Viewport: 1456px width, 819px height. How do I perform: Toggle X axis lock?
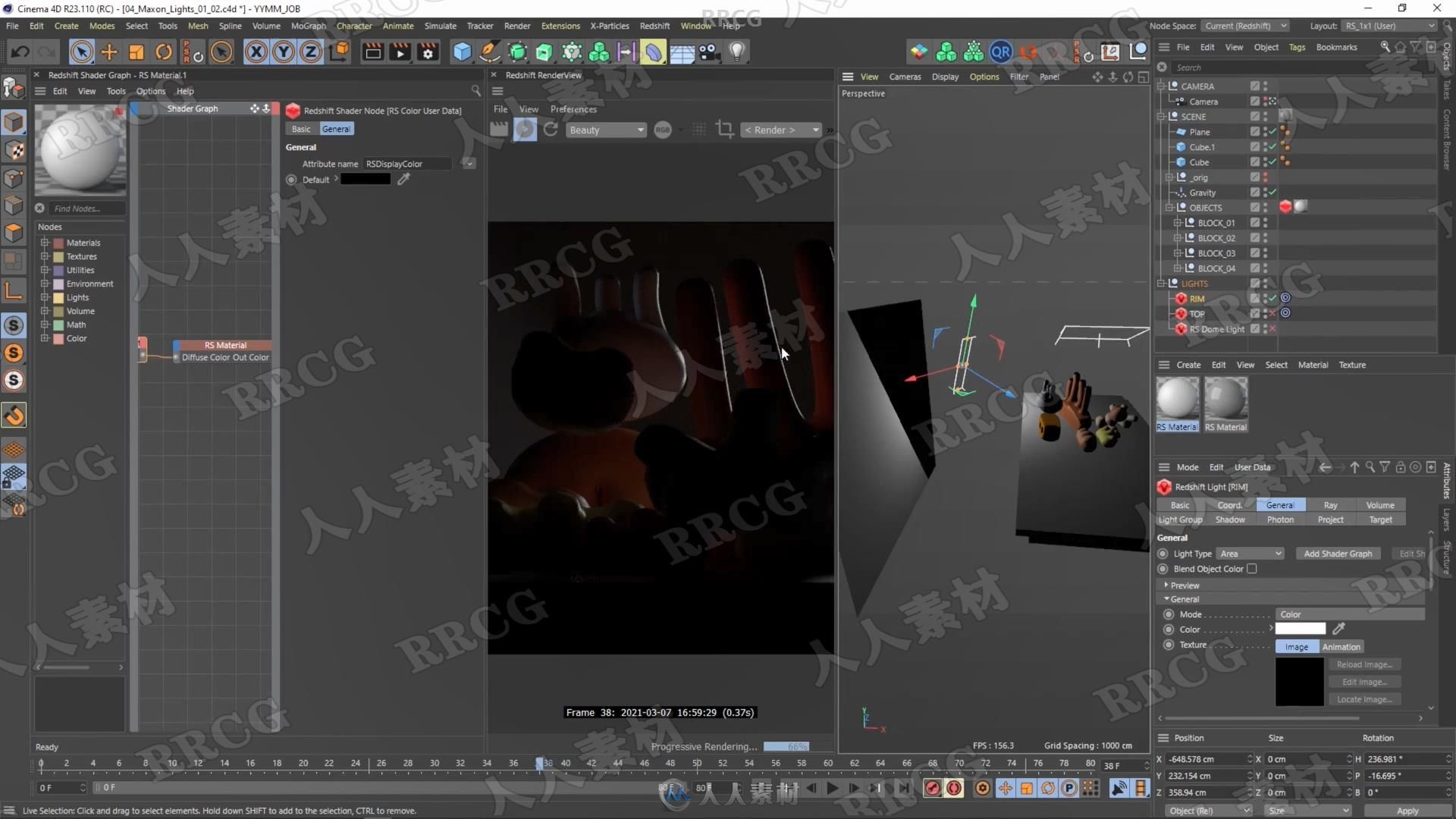coord(256,52)
